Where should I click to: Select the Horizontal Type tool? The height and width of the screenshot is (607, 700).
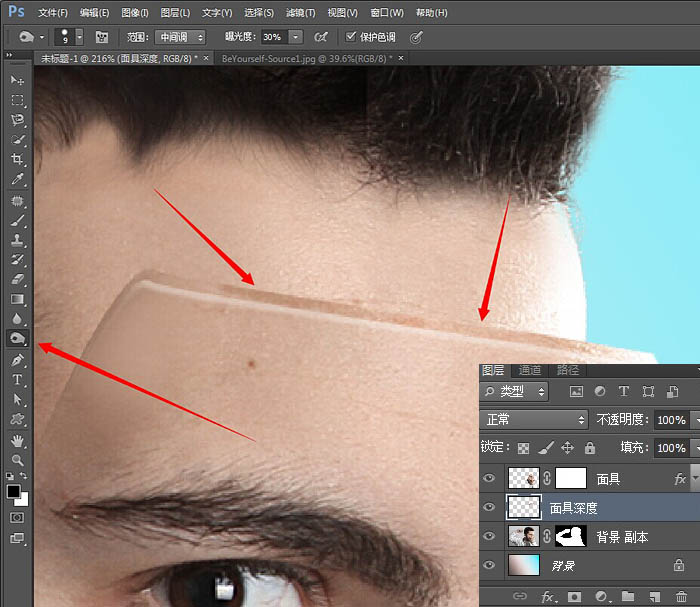[17, 380]
